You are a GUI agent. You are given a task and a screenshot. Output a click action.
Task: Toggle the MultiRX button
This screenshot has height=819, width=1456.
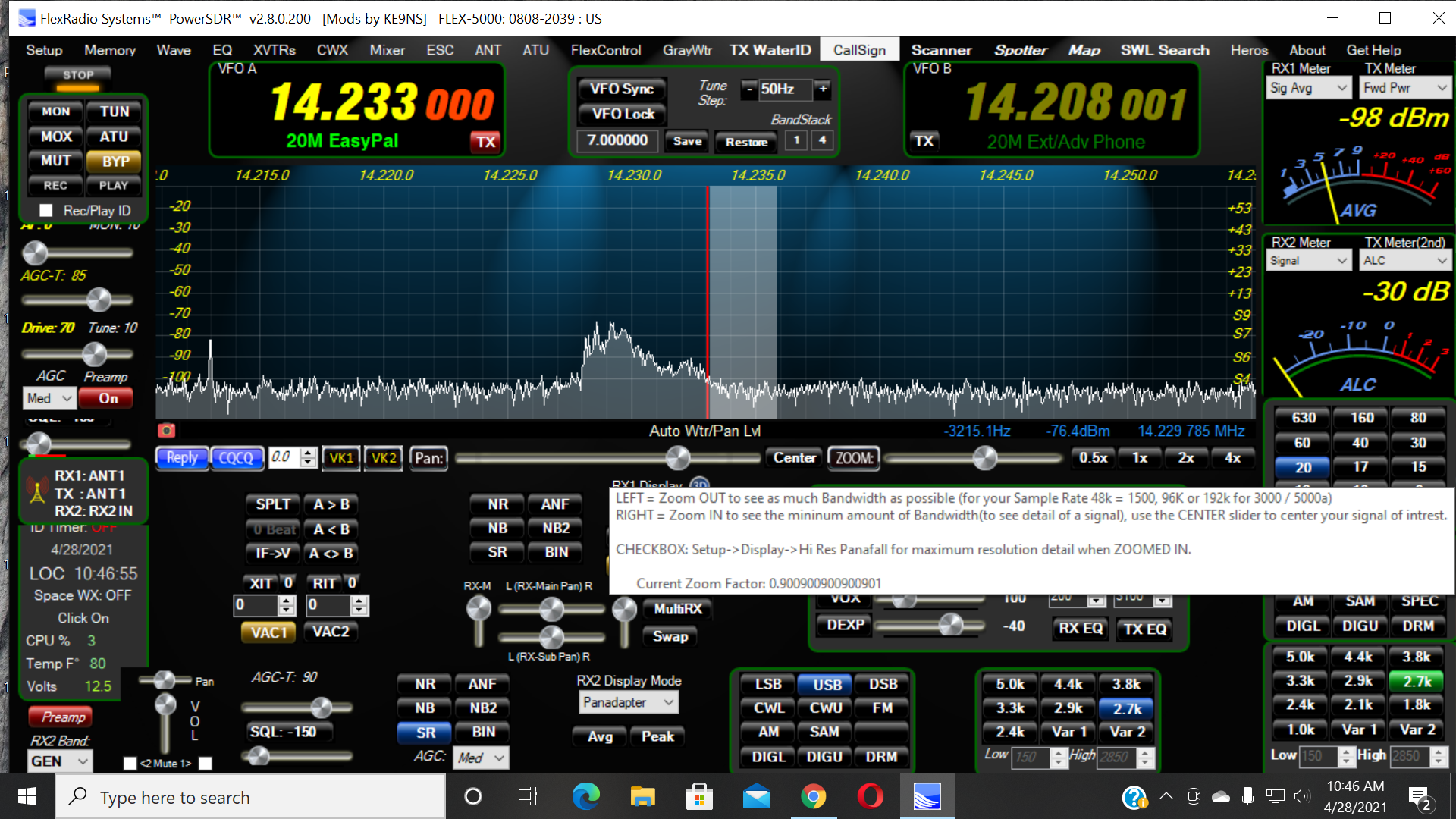coord(677,609)
